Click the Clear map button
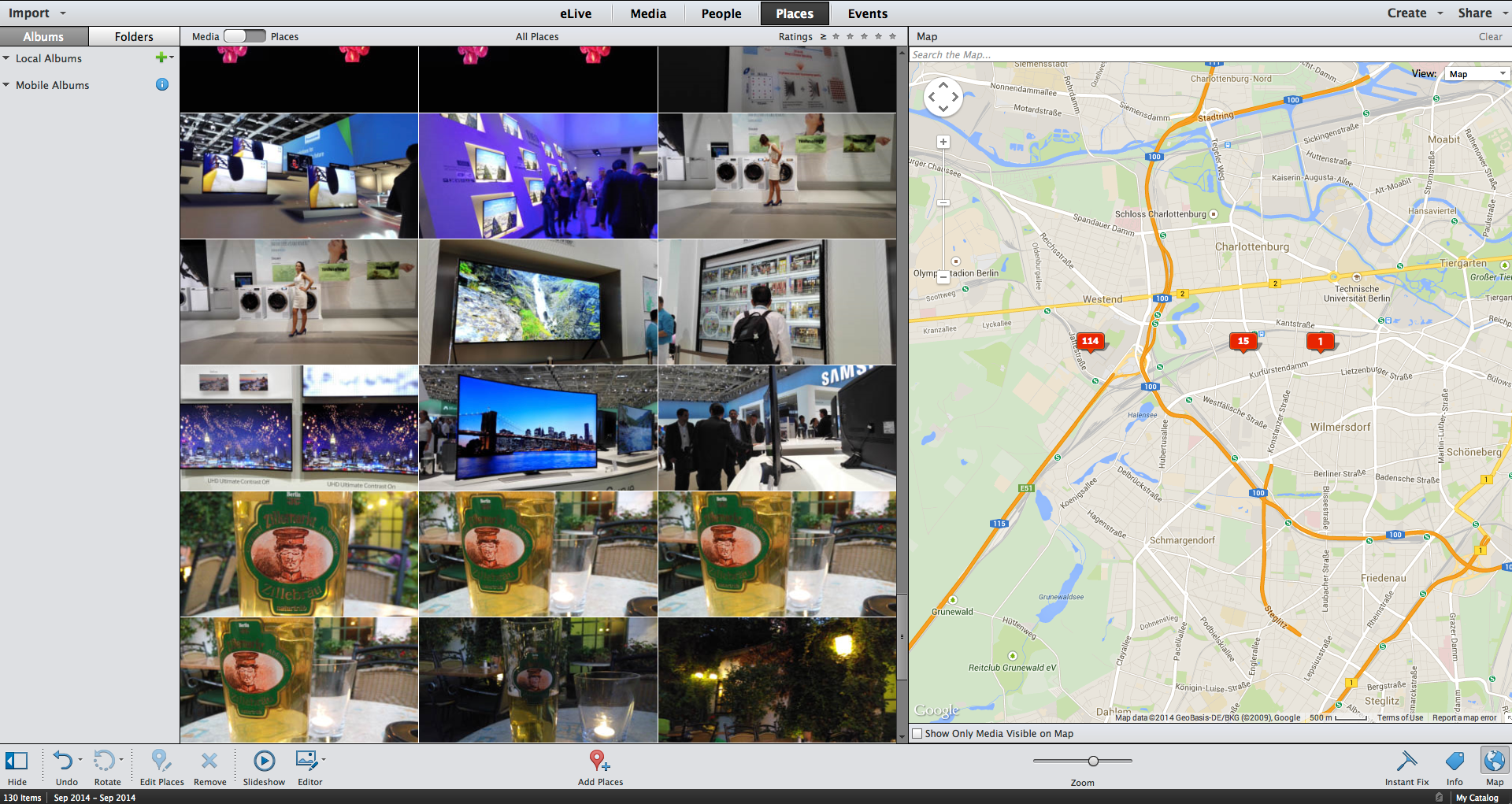This screenshot has height=804, width=1512. point(1490,37)
